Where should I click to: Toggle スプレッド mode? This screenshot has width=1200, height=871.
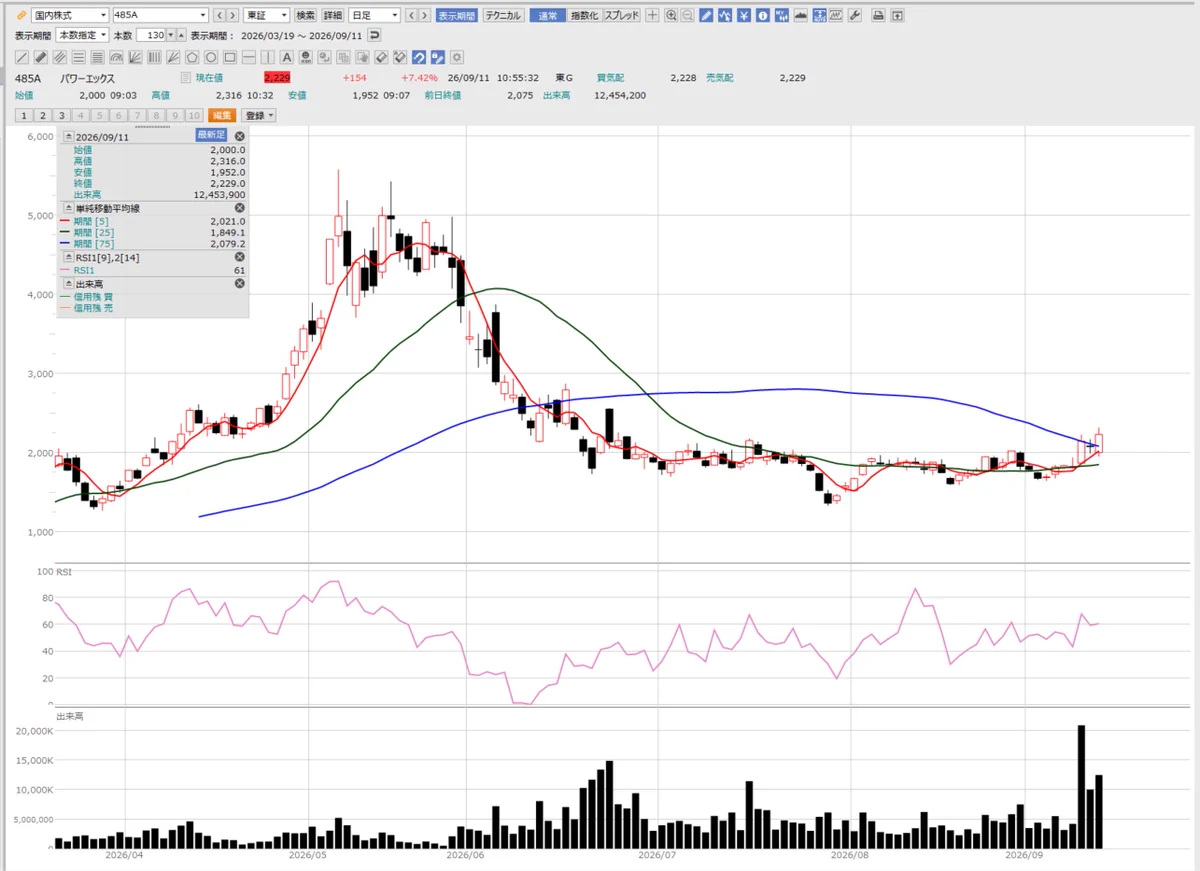pos(621,16)
